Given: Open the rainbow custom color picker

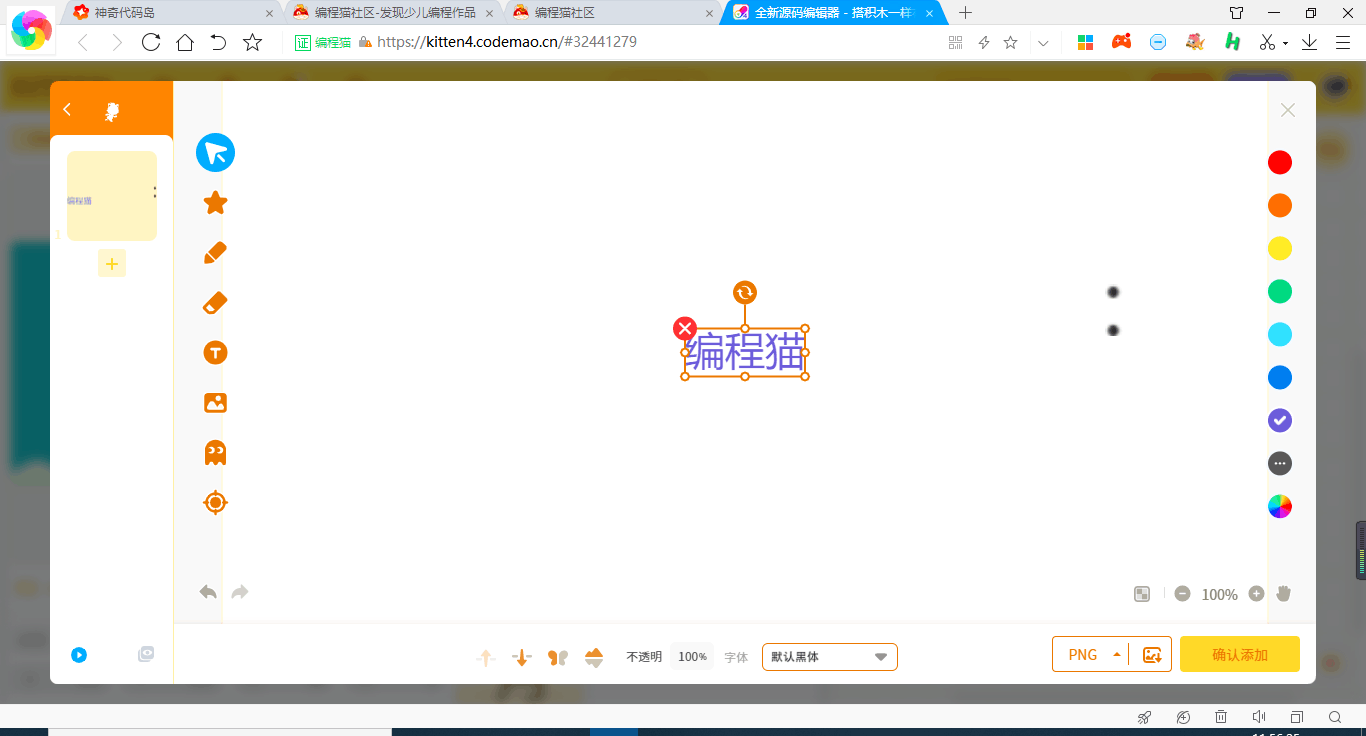Looking at the screenshot, I should (1280, 506).
